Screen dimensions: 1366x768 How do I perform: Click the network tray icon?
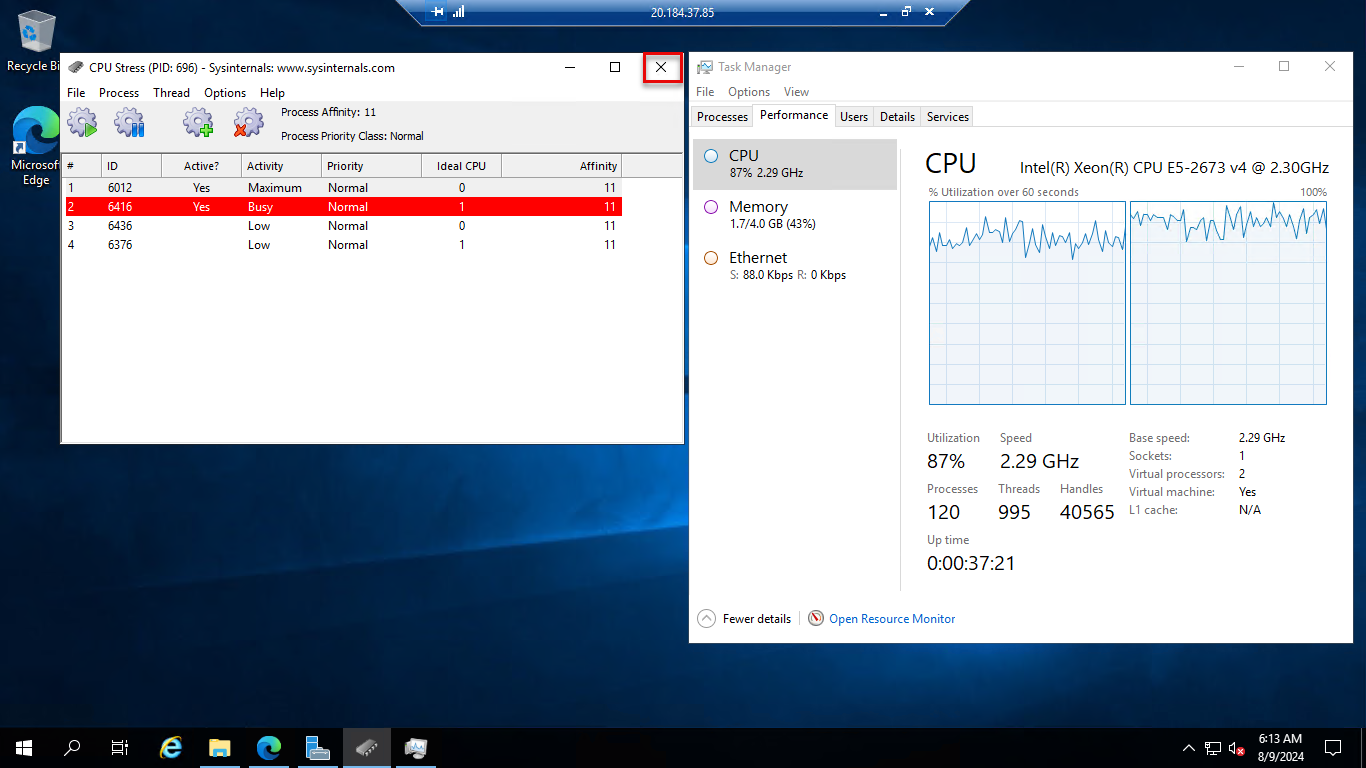coord(1213,748)
